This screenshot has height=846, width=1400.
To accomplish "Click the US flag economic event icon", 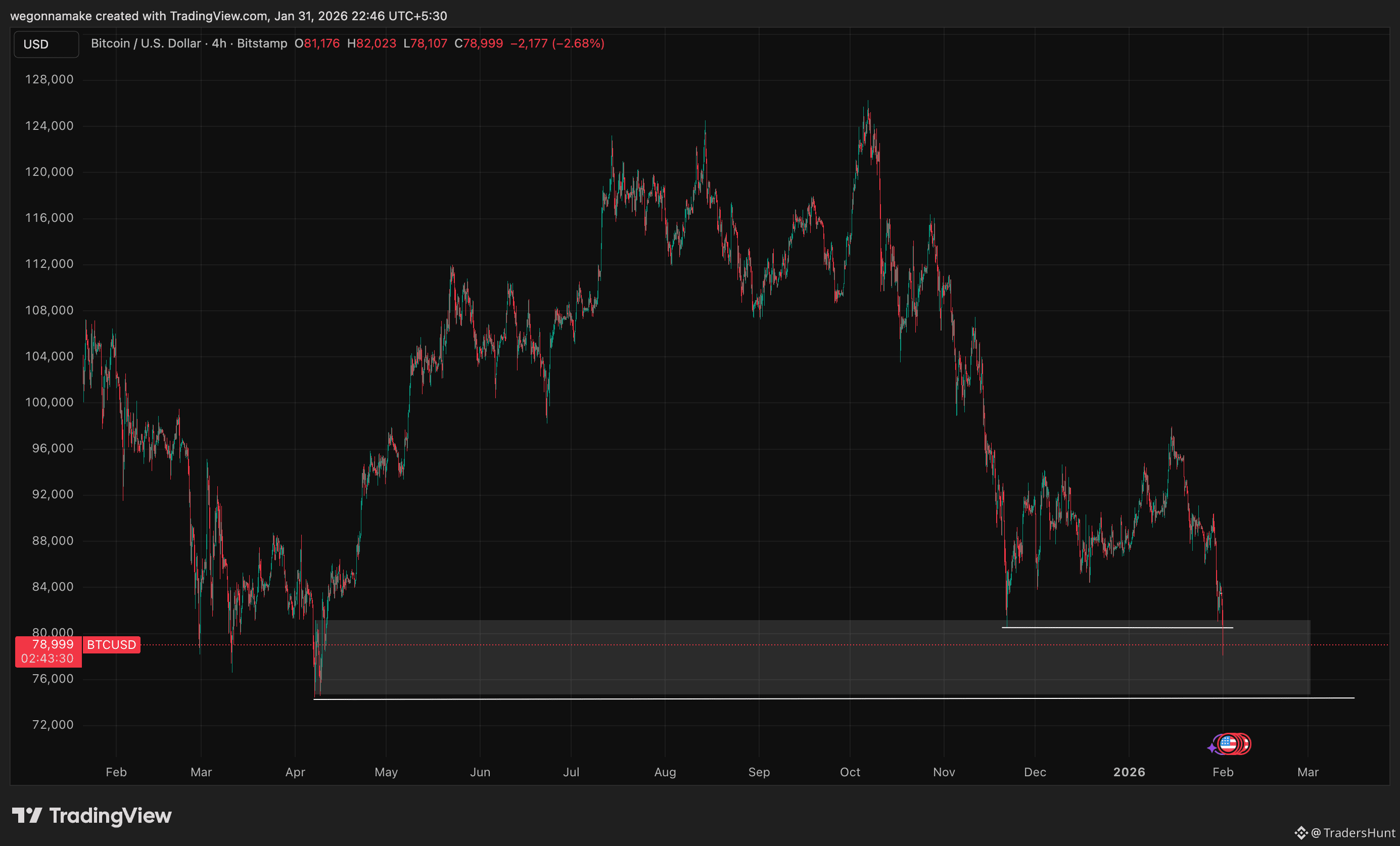I will (x=1228, y=744).
